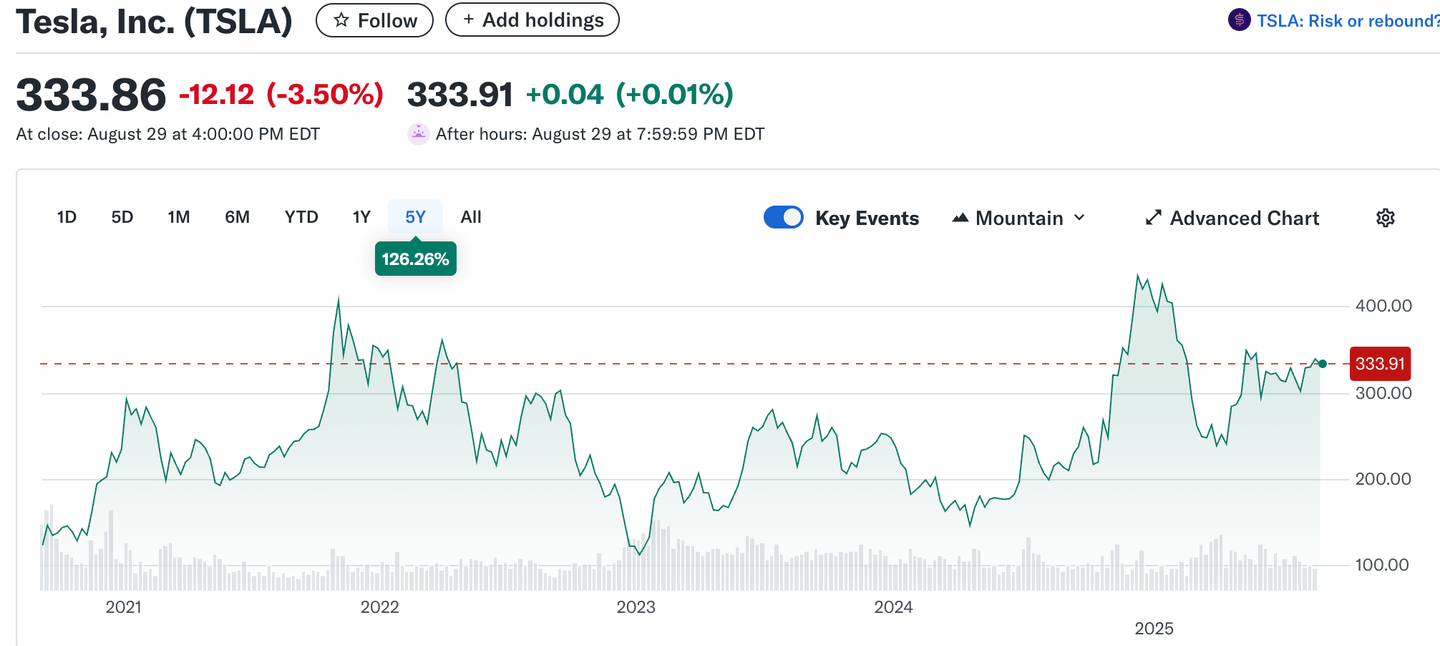This screenshot has height=646, width=1440.
Task: Click the star icon in Follow button
Action: 341,20
